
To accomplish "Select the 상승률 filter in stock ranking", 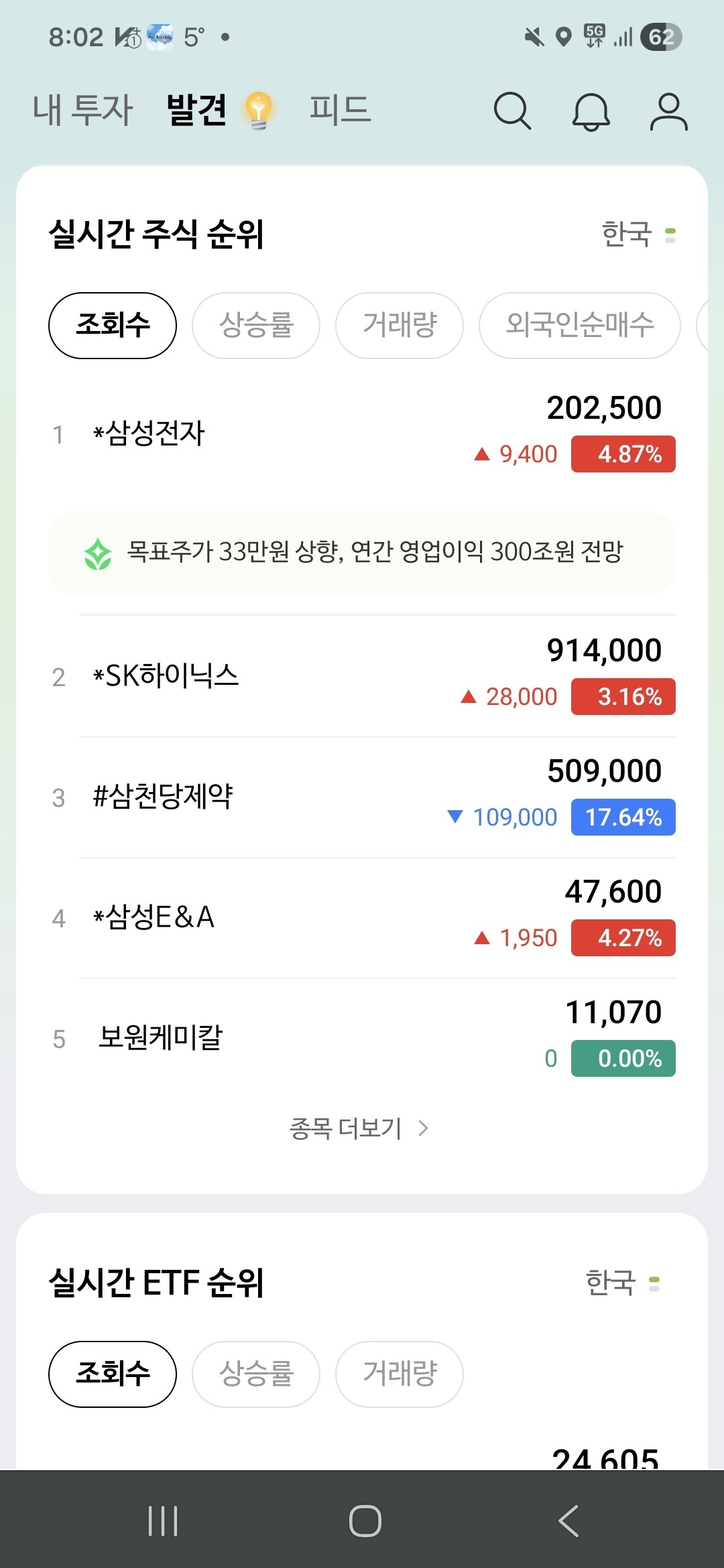I will (x=256, y=326).
